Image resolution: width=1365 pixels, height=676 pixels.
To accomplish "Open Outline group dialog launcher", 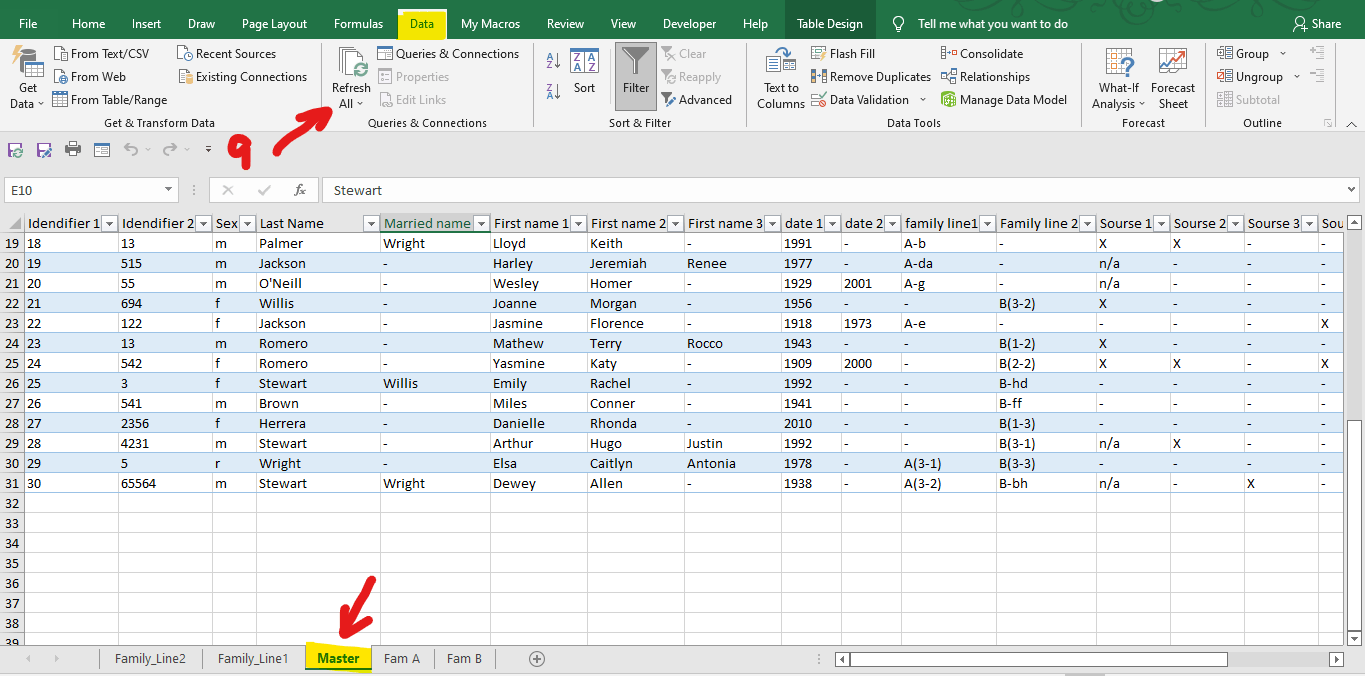I will 1328,123.
